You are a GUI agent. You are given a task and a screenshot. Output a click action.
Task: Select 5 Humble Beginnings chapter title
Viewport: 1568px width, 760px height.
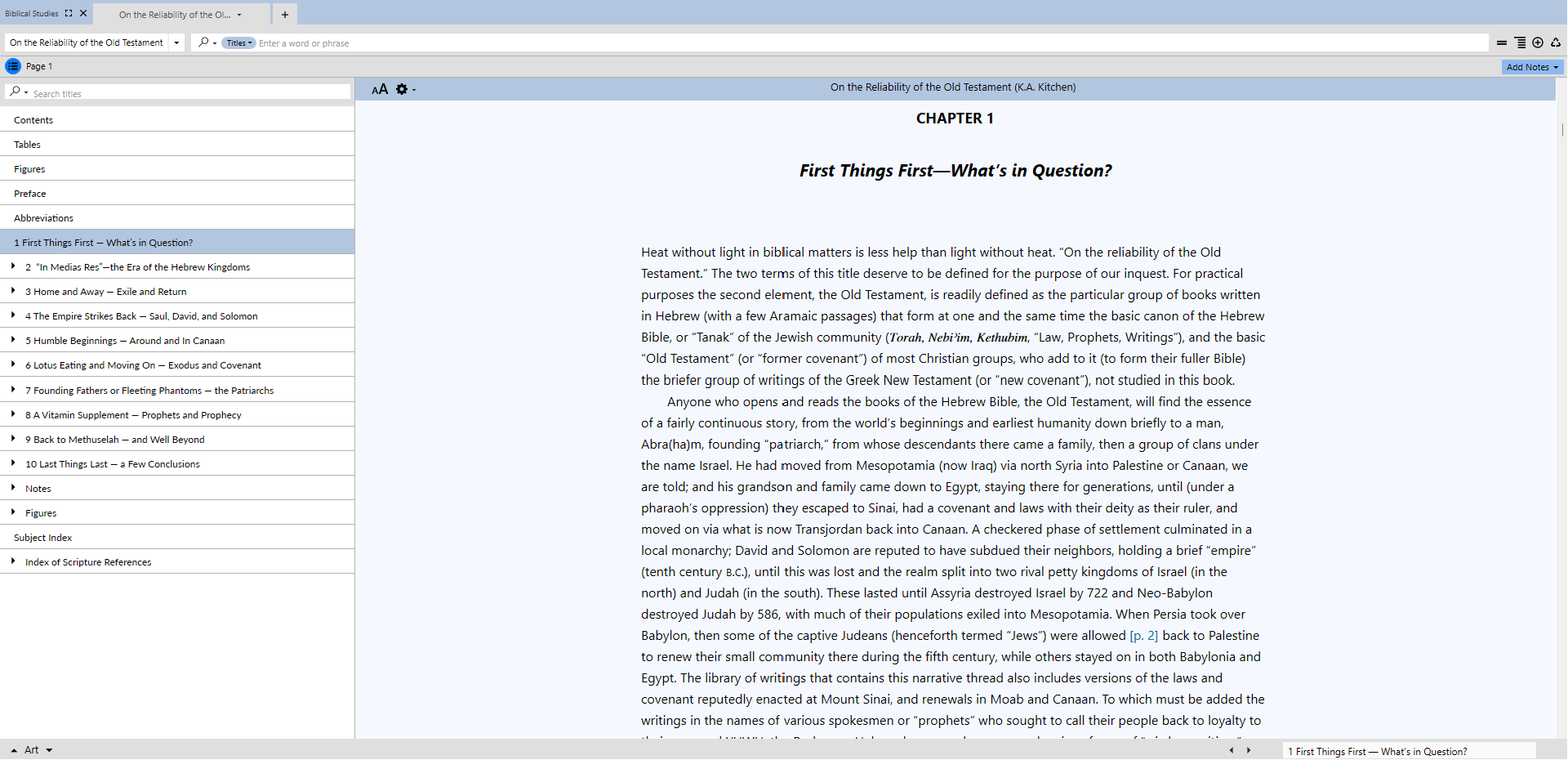point(125,341)
